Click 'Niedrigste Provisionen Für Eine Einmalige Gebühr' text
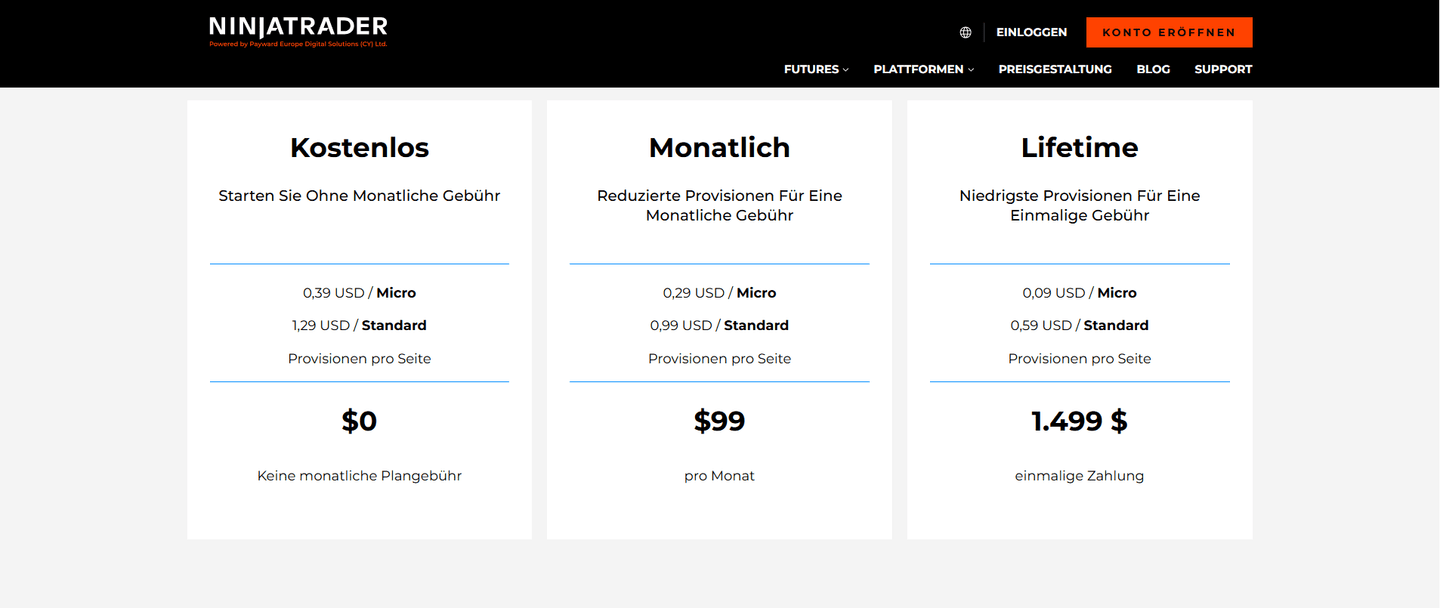The height and width of the screenshot is (608, 1440). point(1079,206)
